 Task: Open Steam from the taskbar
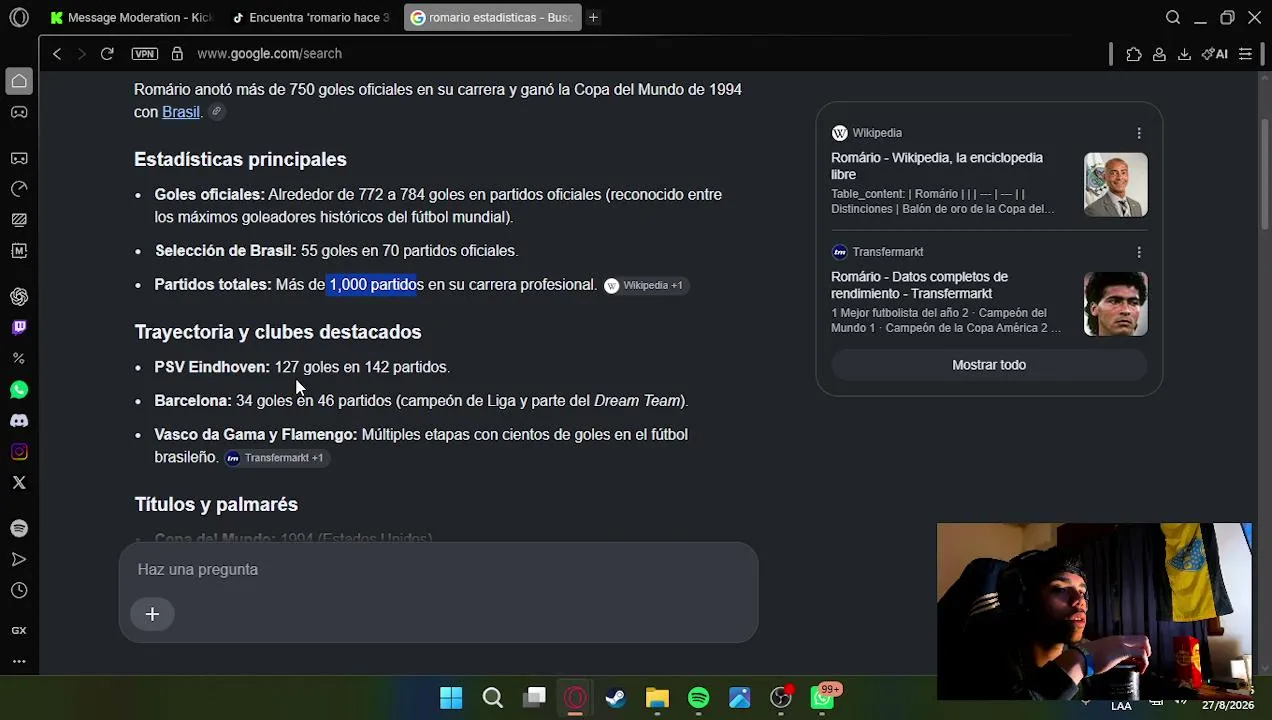coord(616,698)
